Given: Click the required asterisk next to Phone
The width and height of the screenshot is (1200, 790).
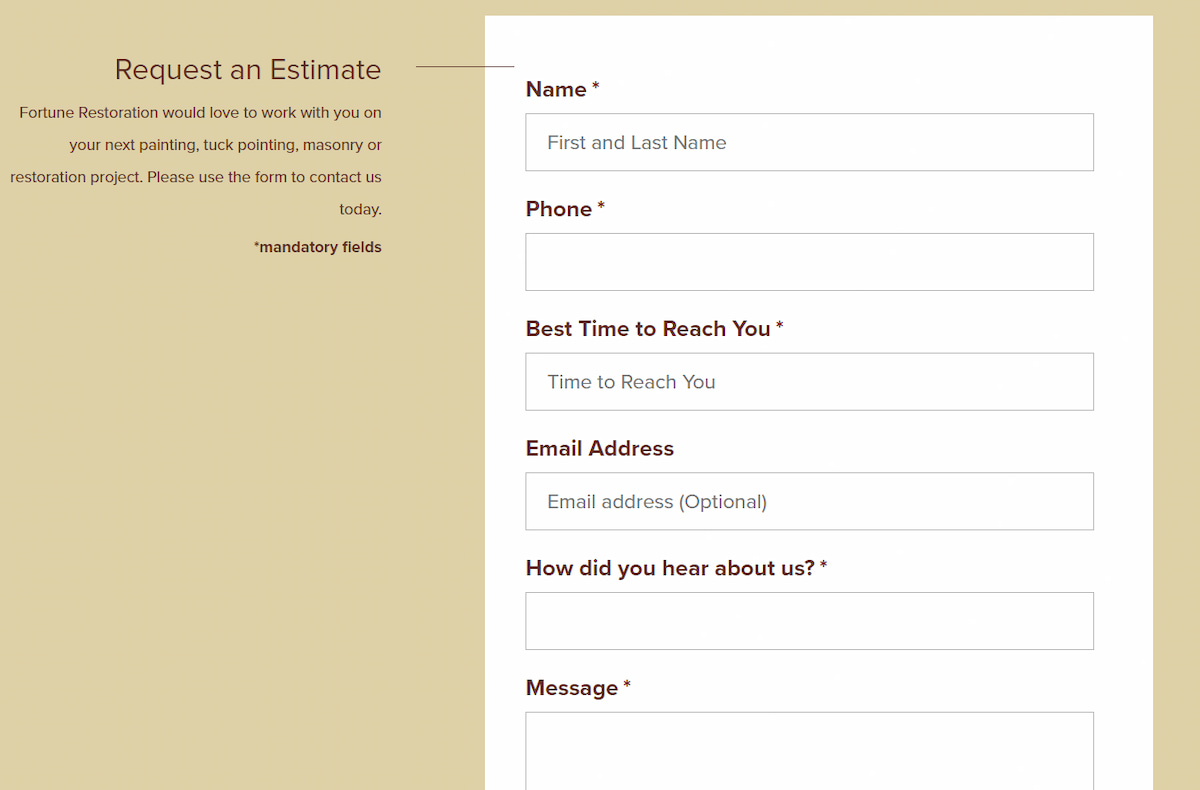Looking at the screenshot, I should click(601, 207).
